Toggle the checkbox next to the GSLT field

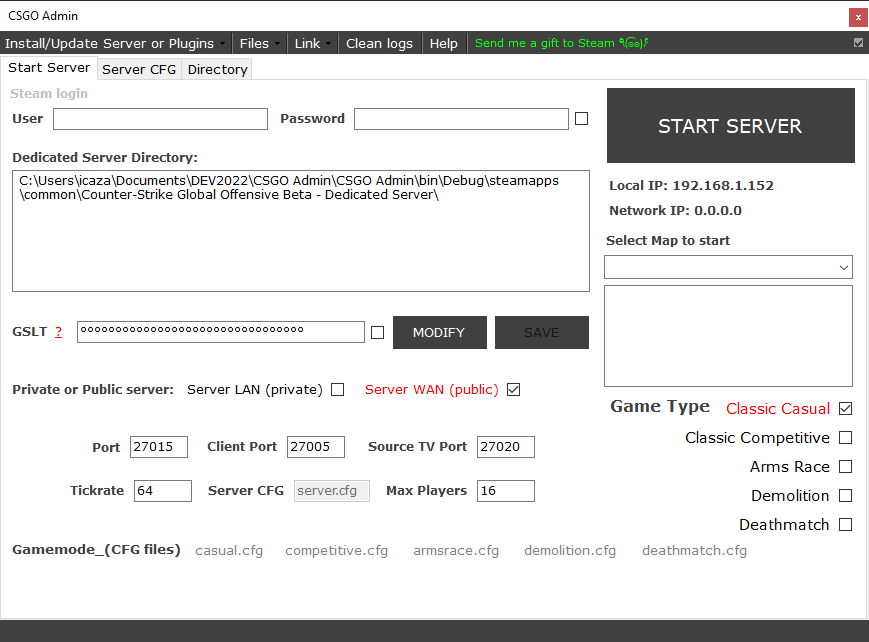tap(377, 332)
